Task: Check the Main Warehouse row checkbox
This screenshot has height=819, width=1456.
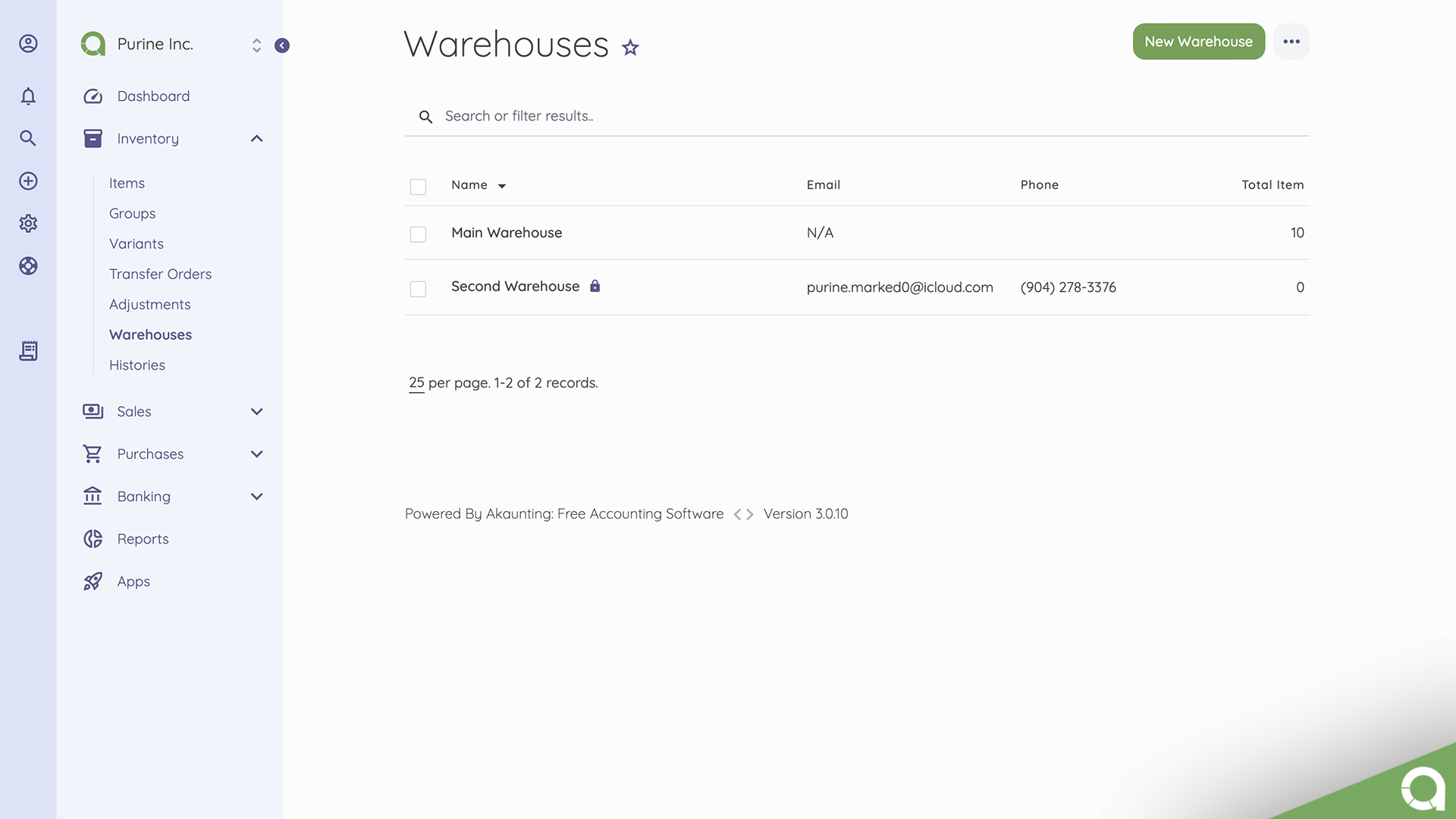Action: tap(418, 234)
